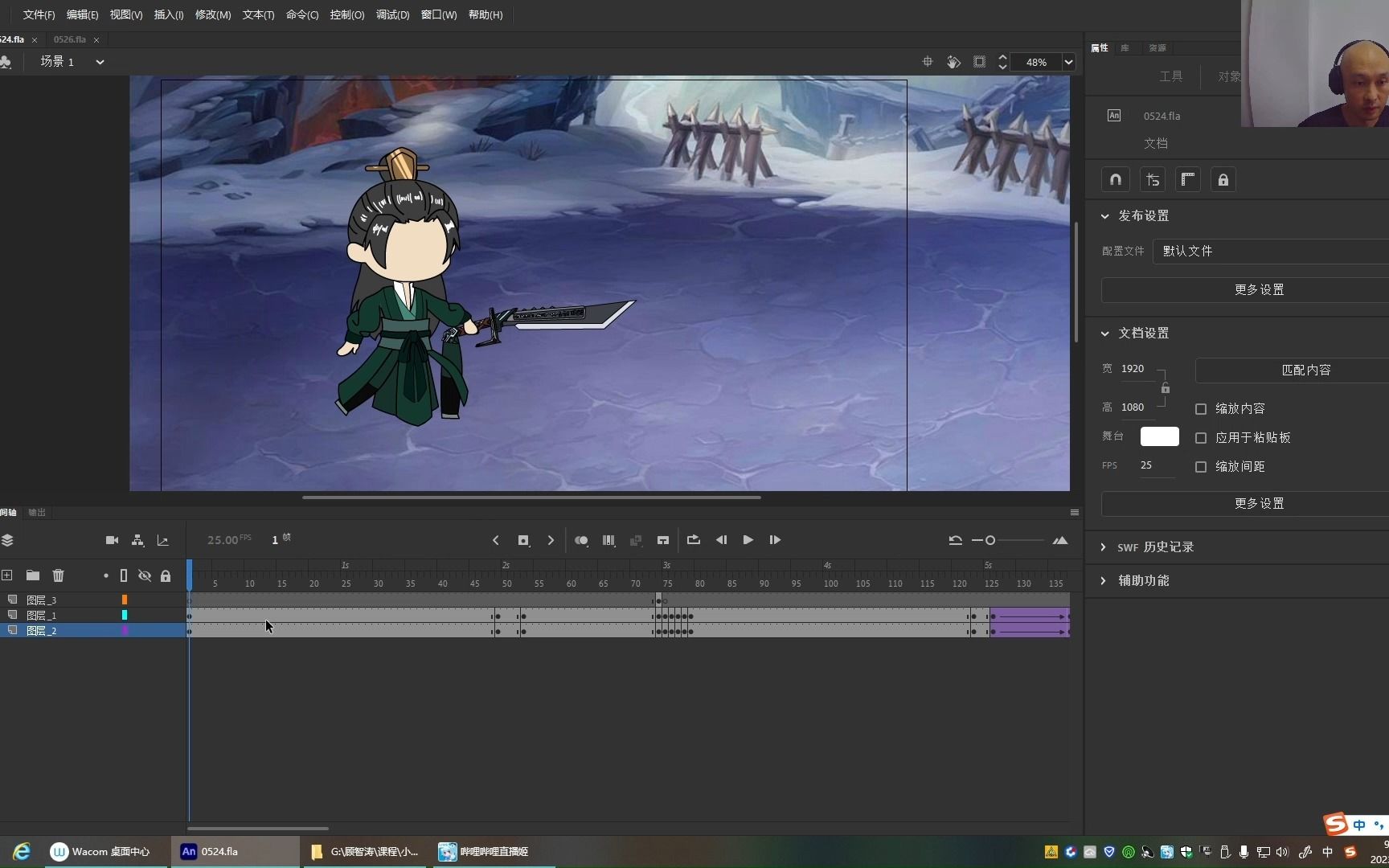Collapse 发布设置 section
Viewport: 1389px width, 868px height.
(1105, 216)
